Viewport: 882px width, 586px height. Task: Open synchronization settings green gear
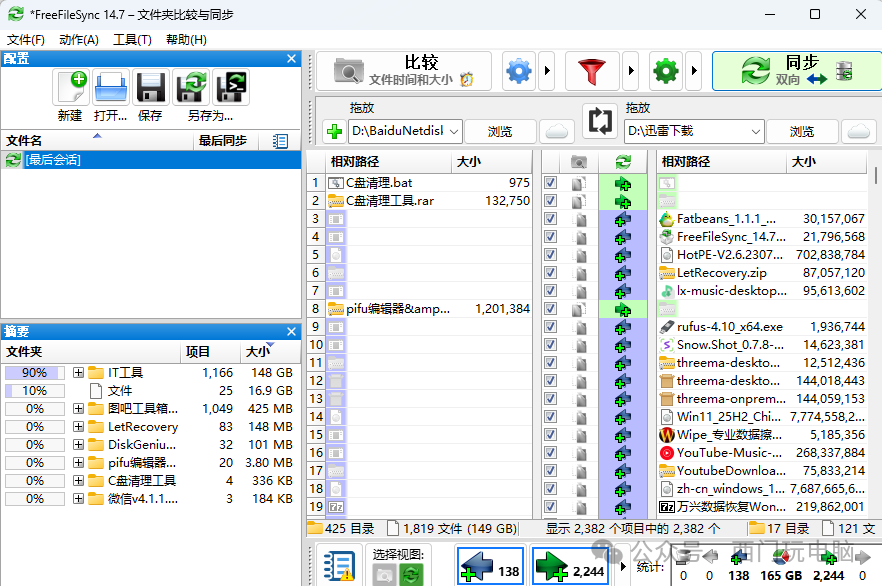pyautogui.click(x=665, y=71)
